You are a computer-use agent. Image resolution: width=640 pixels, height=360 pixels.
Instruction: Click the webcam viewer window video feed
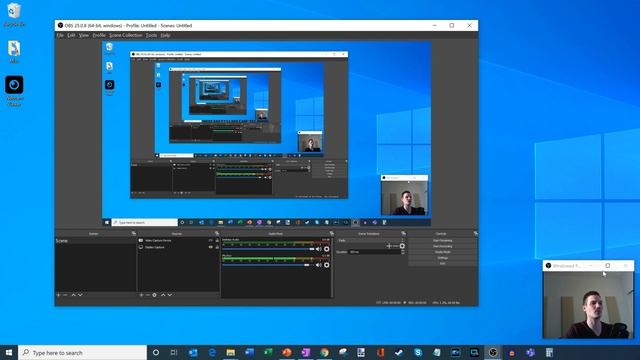point(588,304)
